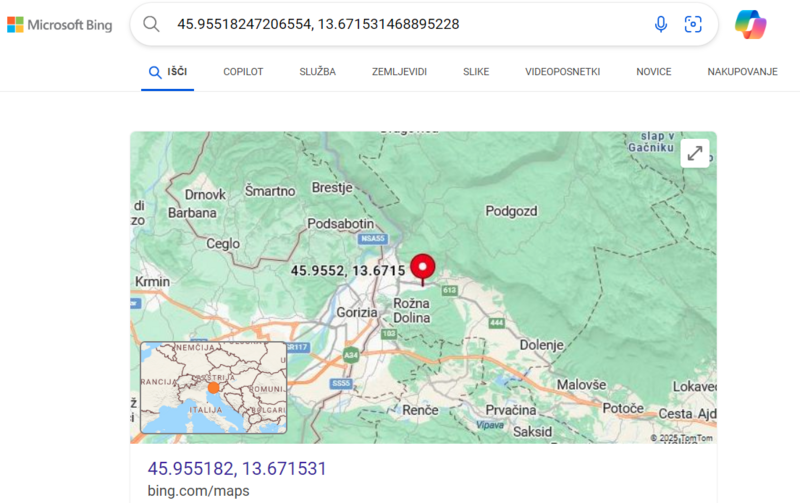The image size is (800, 503).
Task: Open visual search camera icon
Action: [692, 24]
